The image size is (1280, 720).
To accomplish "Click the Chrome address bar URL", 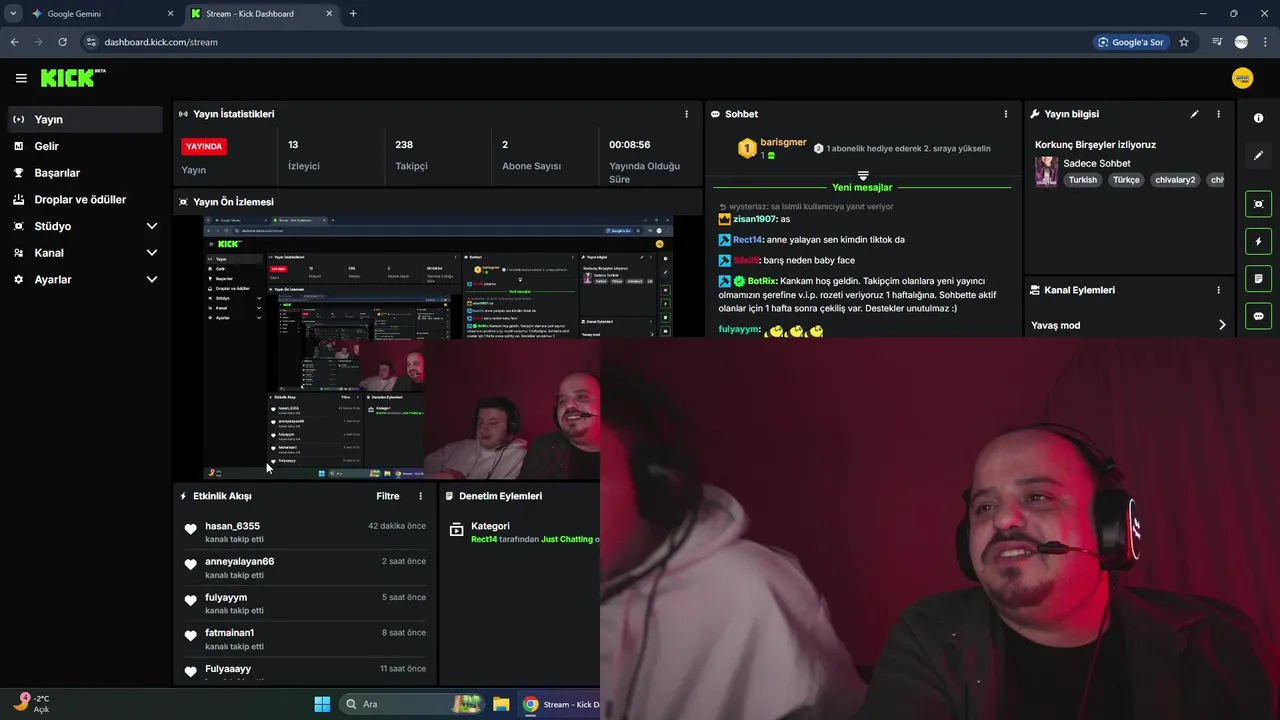I will pyautogui.click(x=161, y=42).
